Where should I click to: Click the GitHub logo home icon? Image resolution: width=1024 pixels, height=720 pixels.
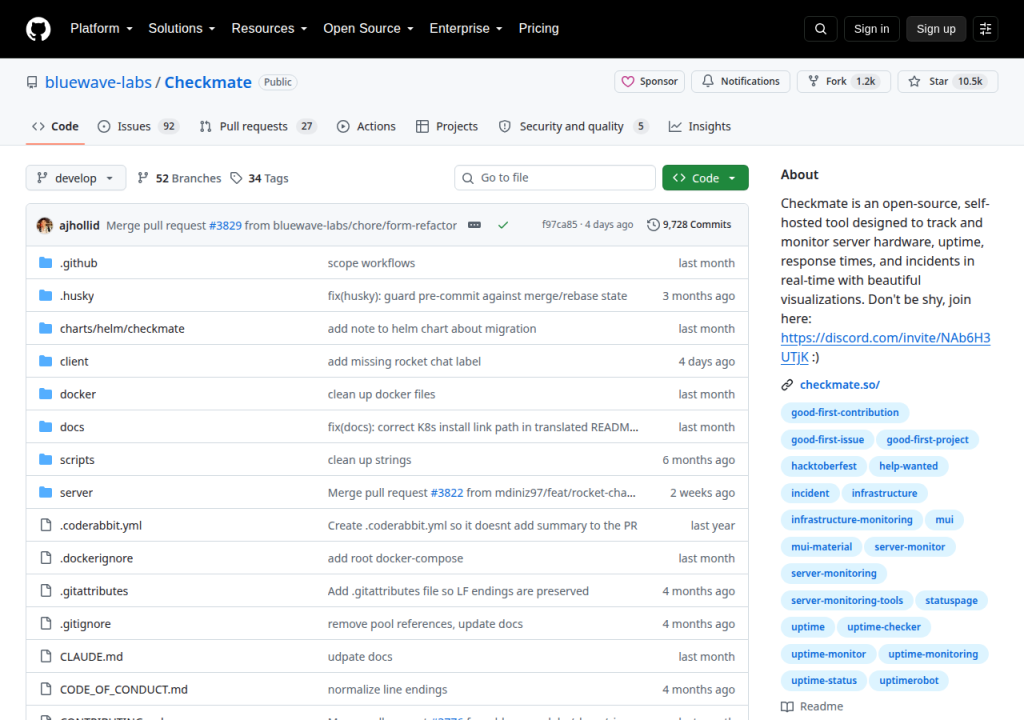click(x=38, y=29)
